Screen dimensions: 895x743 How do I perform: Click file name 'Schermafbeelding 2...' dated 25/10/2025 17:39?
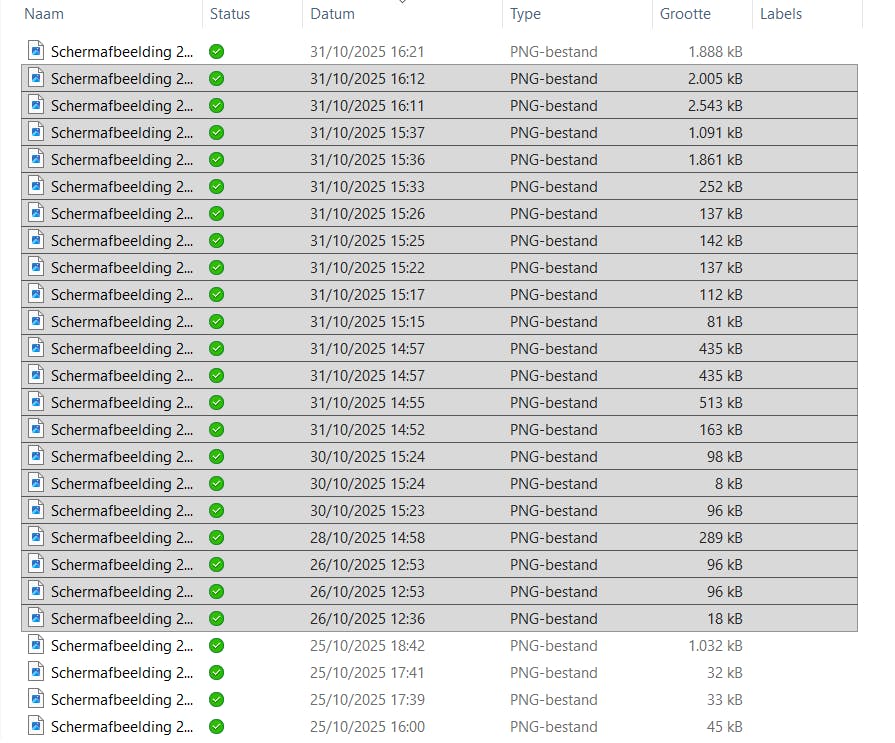pos(122,700)
